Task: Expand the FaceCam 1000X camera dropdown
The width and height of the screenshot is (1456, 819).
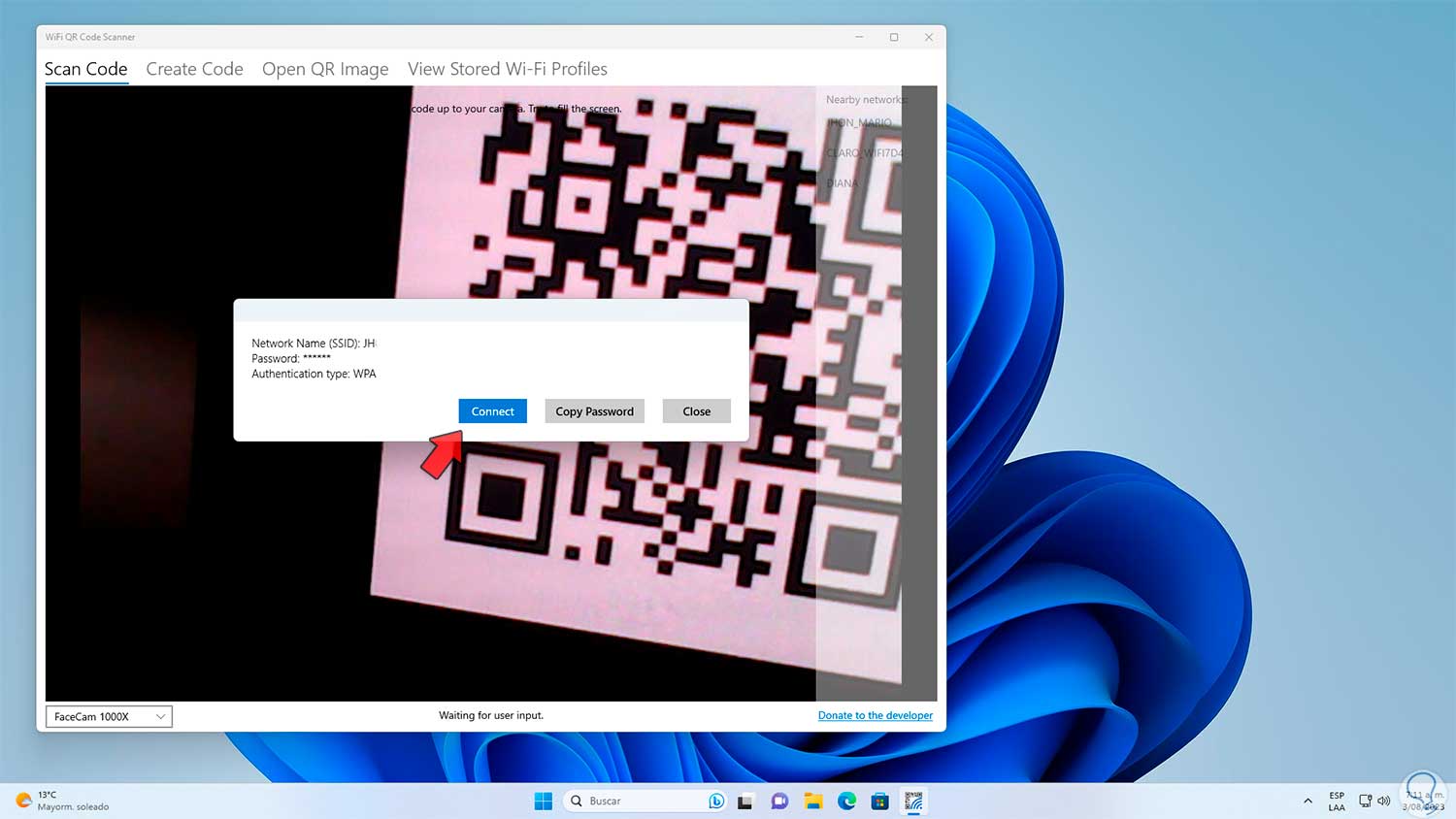Action: tap(109, 716)
